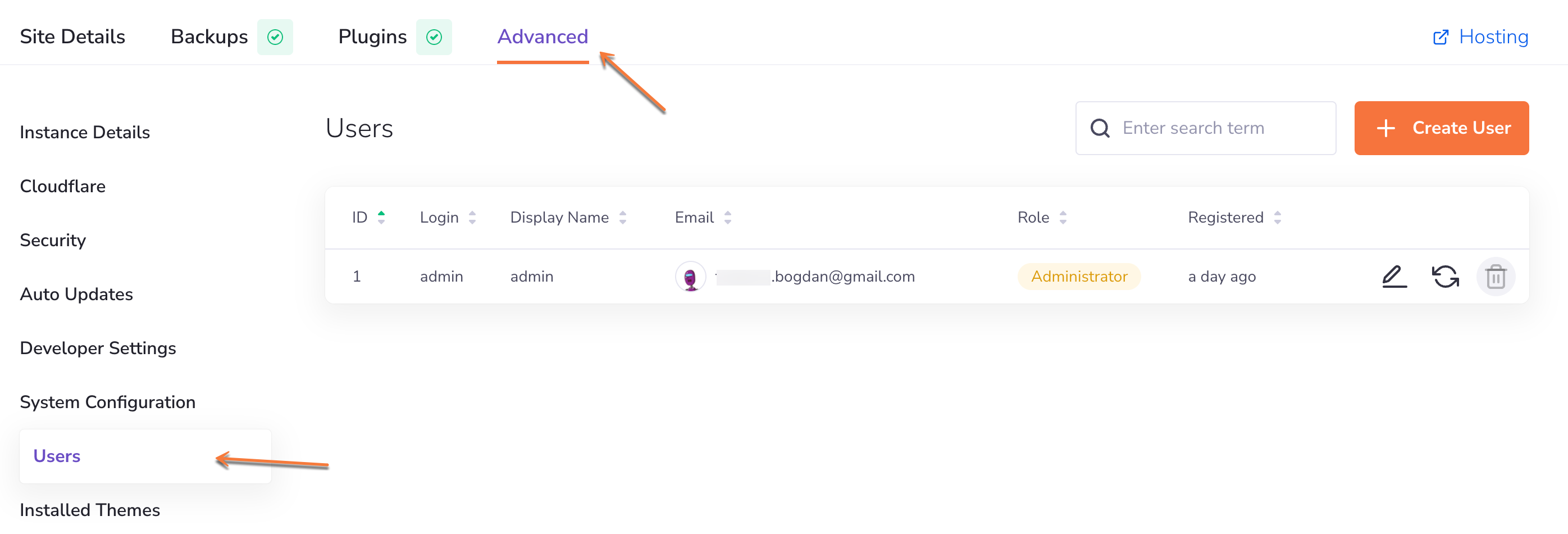1568x534 pixels.
Task: Open Hosting via the top-right link
Action: pyautogui.click(x=1493, y=37)
